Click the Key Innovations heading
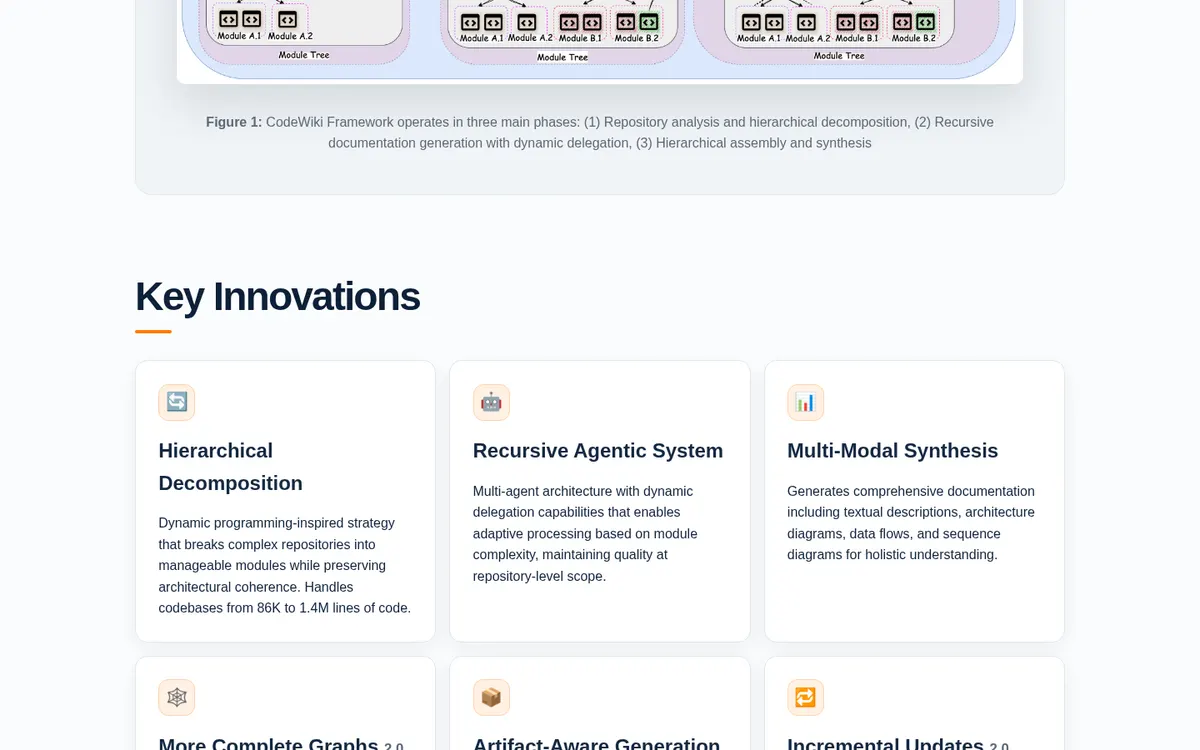This screenshot has width=1200, height=750. [x=277, y=297]
